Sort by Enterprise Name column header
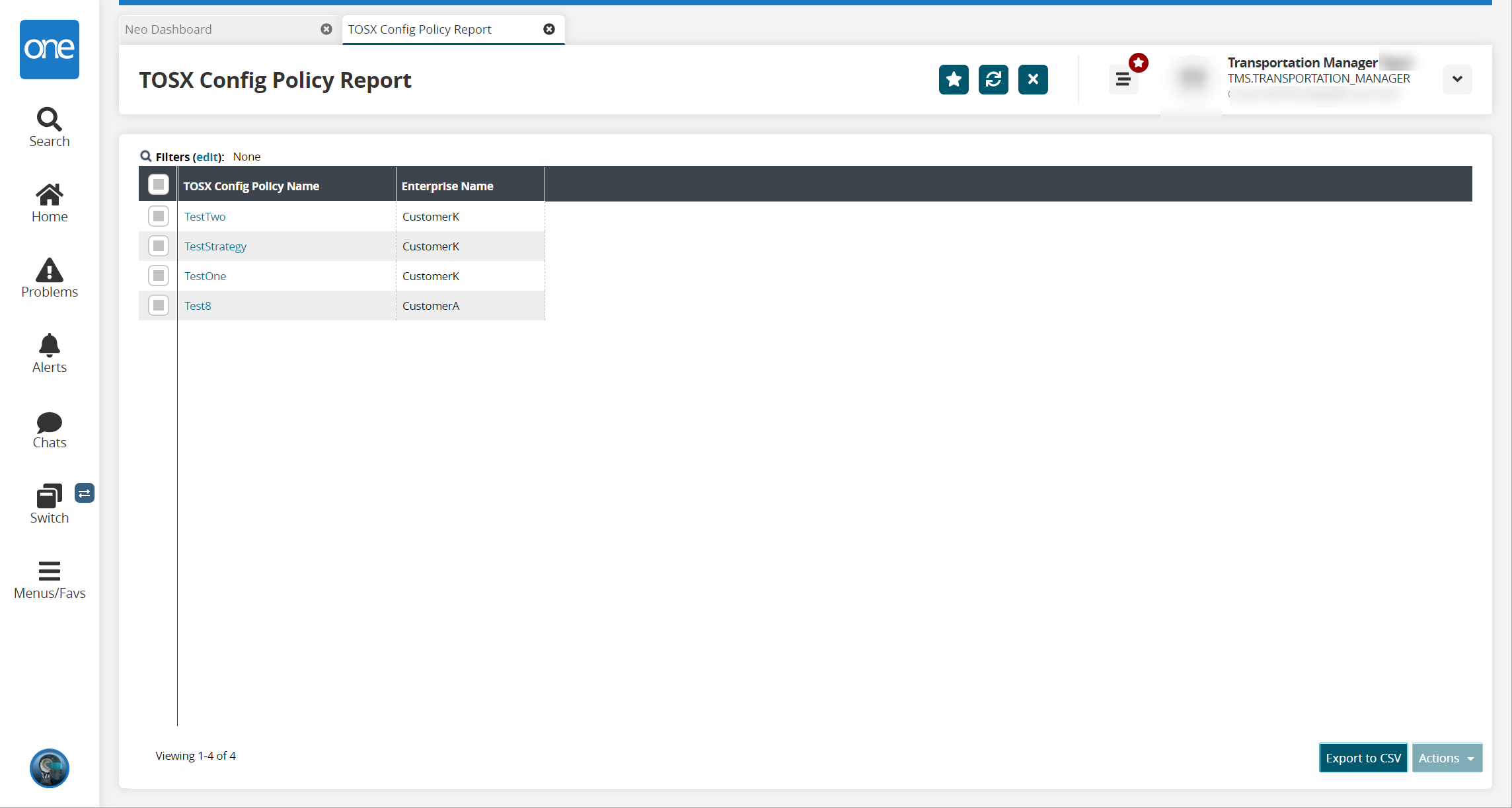This screenshot has width=1512, height=808. (x=447, y=186)
